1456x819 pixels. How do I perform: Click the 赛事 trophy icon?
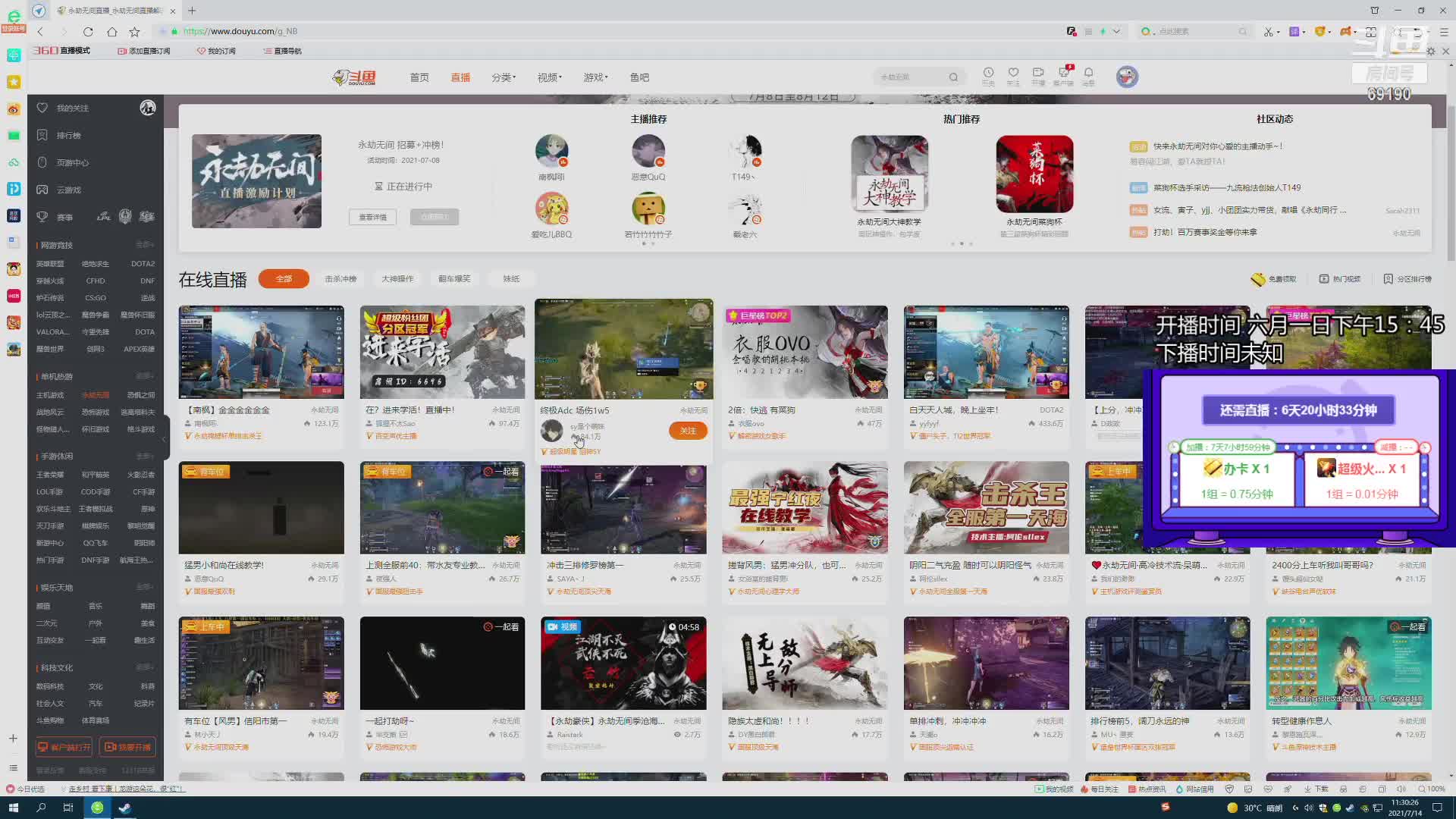click(42, 217)
